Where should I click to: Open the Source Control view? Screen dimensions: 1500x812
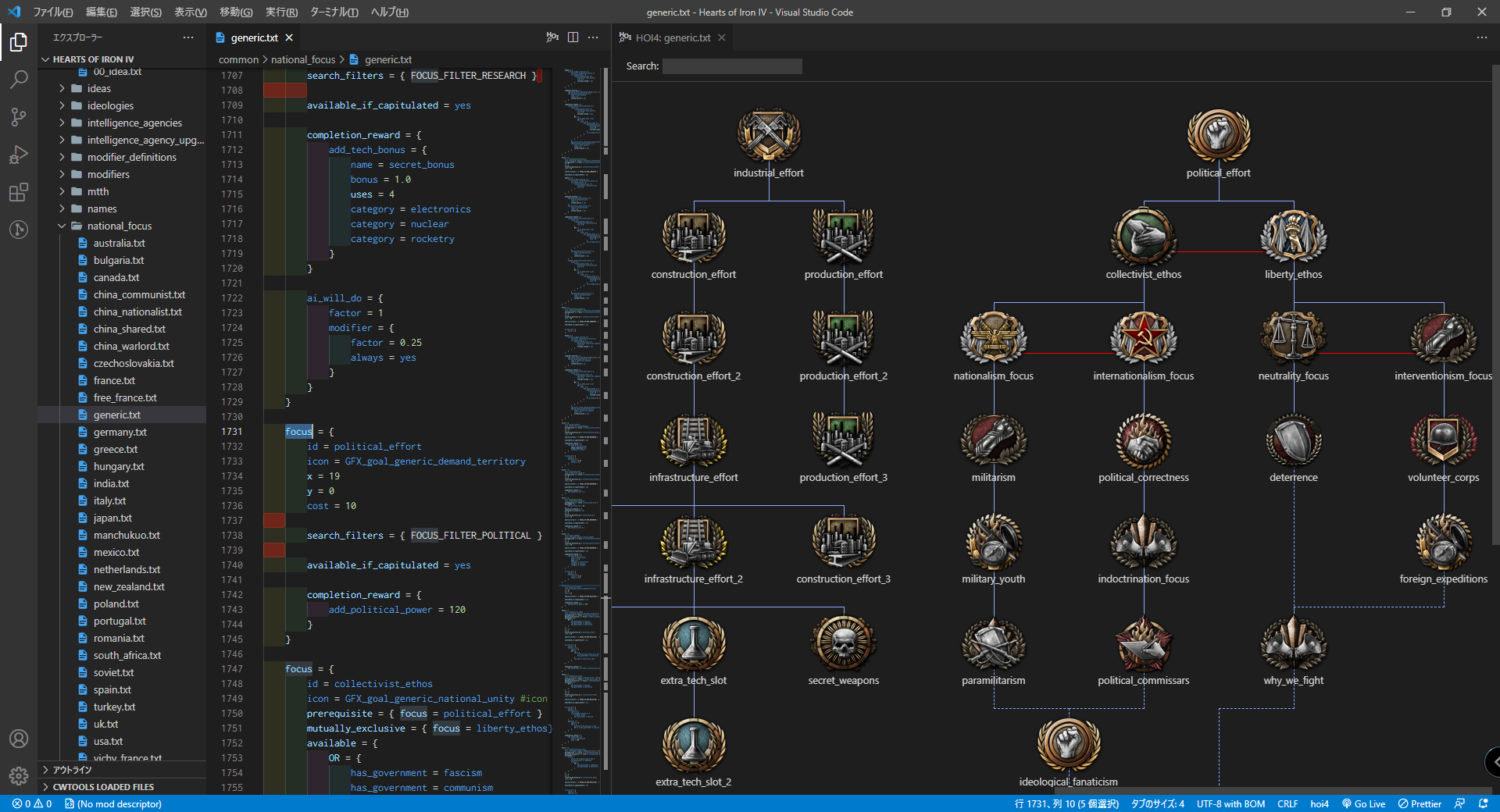(19, 117)
